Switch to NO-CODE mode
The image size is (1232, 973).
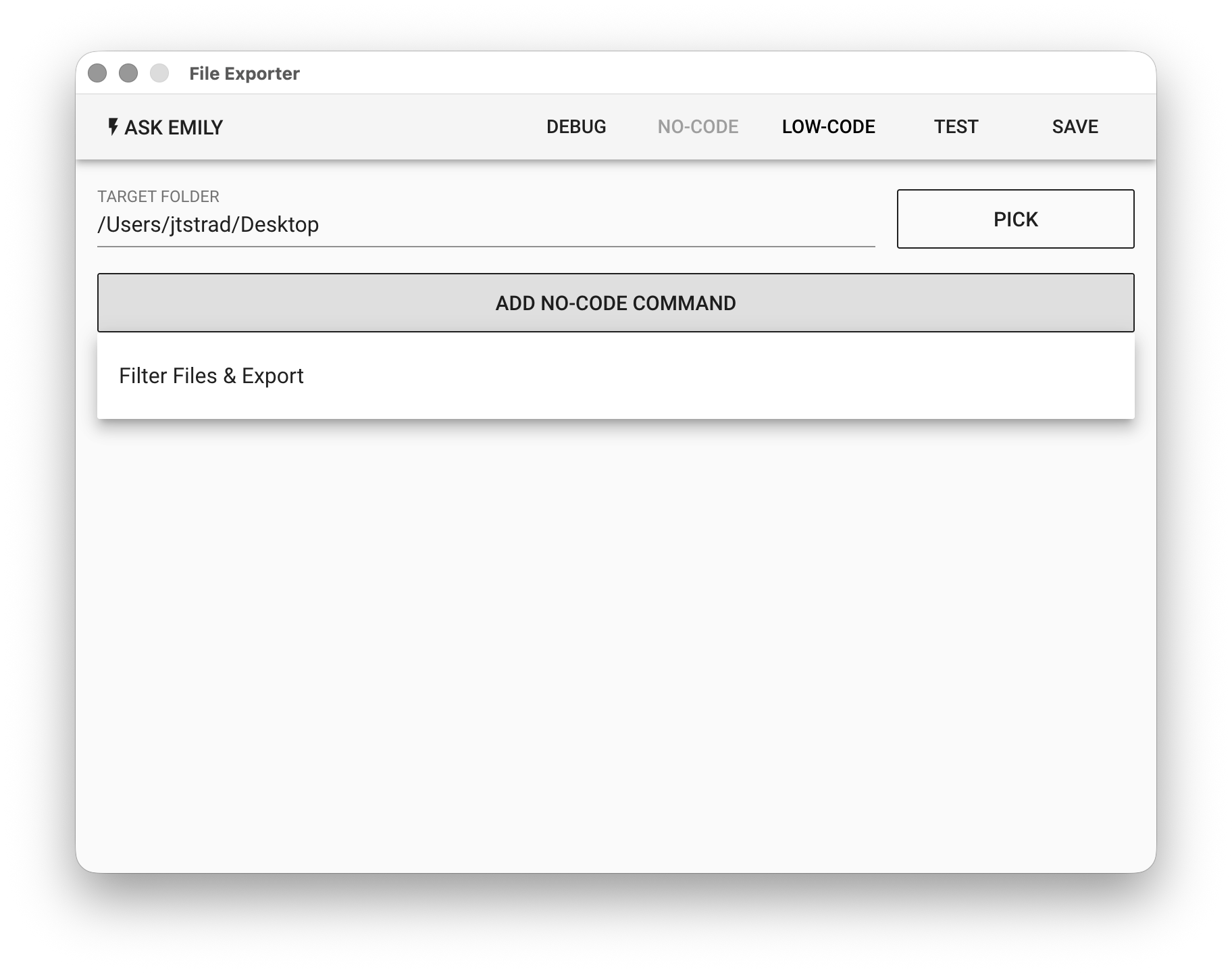698,127
